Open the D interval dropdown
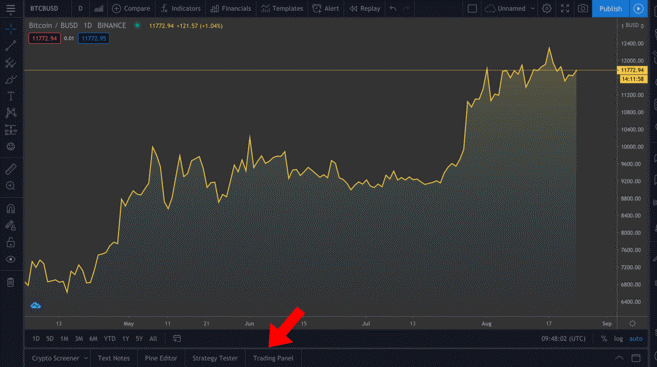 pyautogui.click(x=80, y=9)
